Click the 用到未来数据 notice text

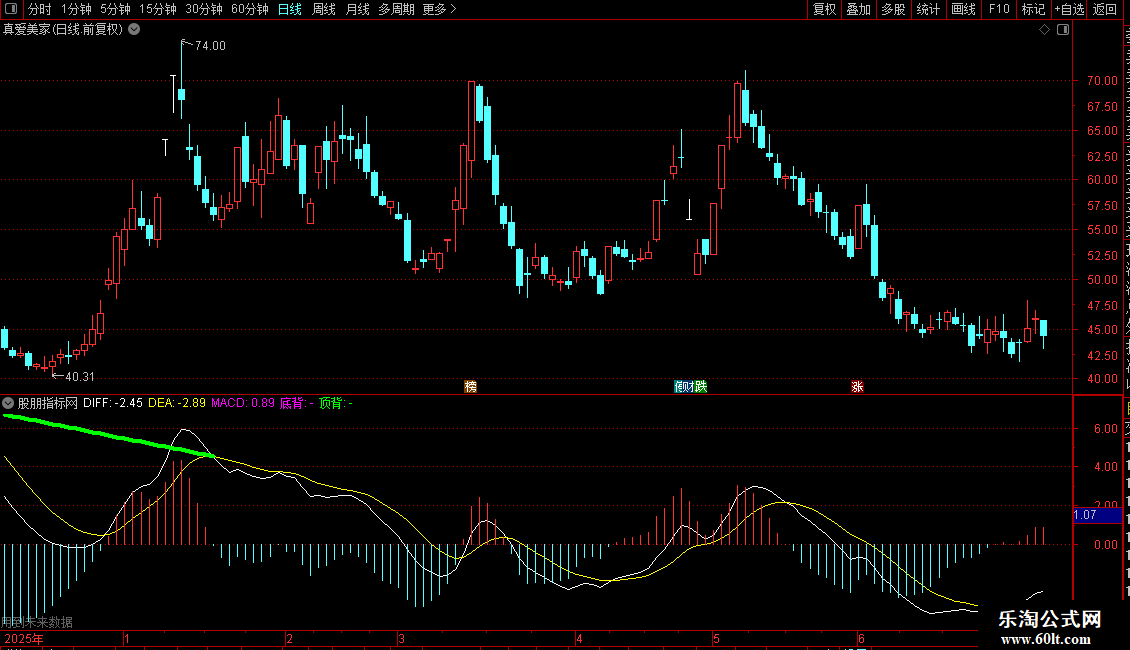37,622
